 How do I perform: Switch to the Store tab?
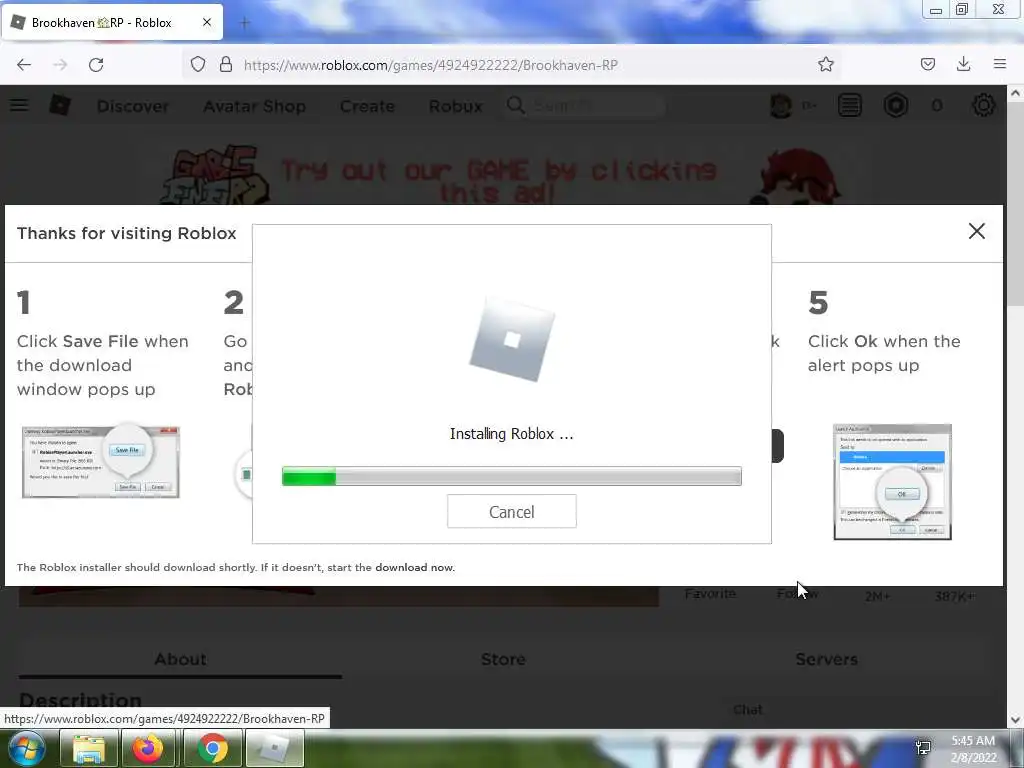[x=503, y=659]
